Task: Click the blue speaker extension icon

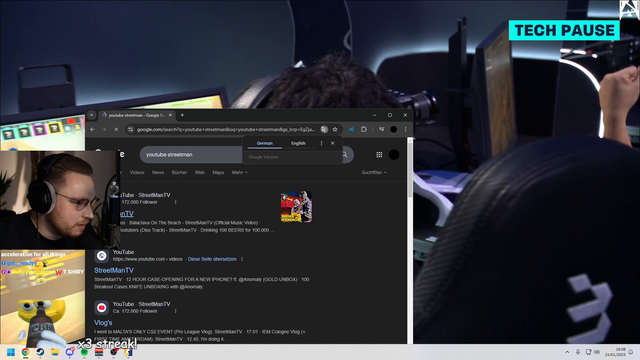Action: 351,129
